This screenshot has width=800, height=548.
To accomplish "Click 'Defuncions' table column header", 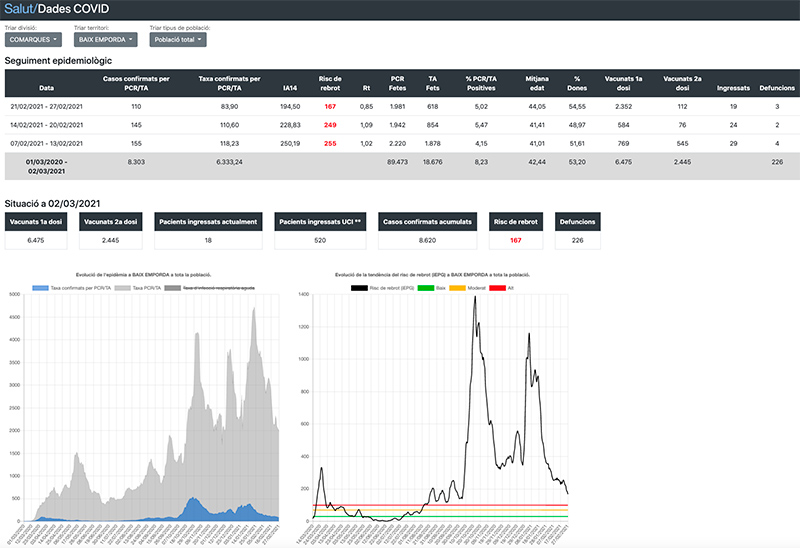I will click(x=777, y=88).
